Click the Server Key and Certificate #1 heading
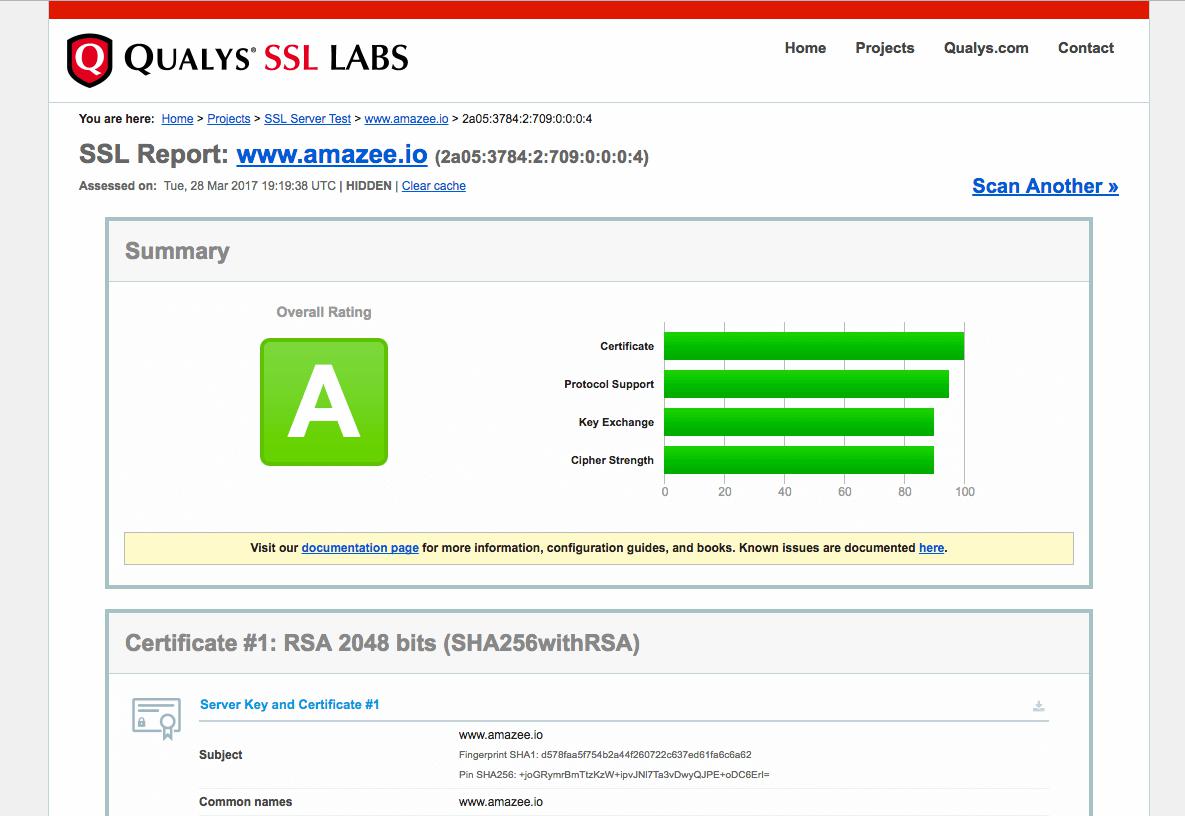 [x=290, y=705]
